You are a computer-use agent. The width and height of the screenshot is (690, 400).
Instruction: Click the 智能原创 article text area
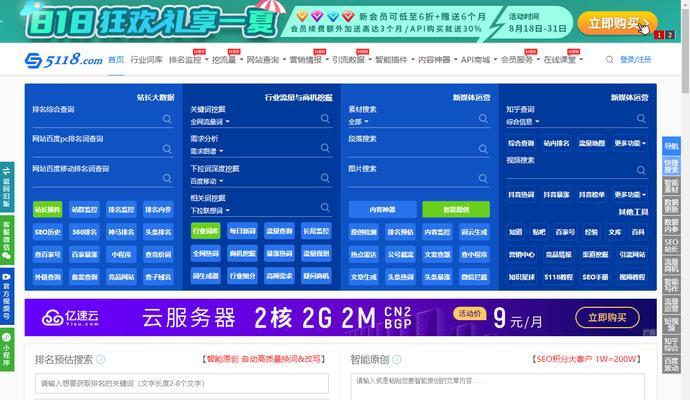[497, 387]
